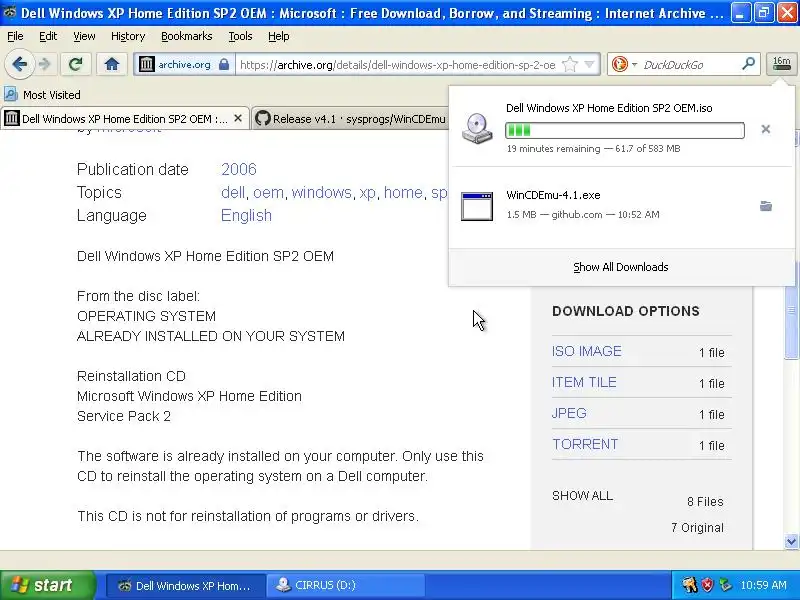The image size is (800, 600).
Task: Open the xp topic link
Action: coord(367,192)
